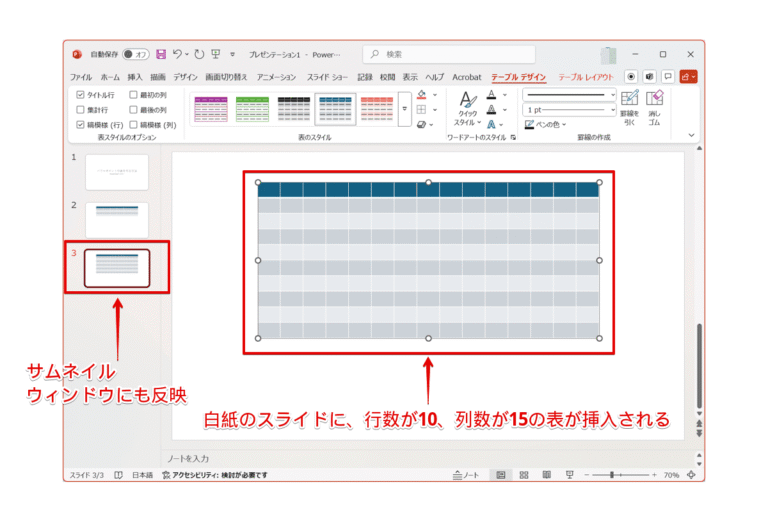Toggle the ノート notes button
This screenshot has height=512, width=768.
click(465, 475)
